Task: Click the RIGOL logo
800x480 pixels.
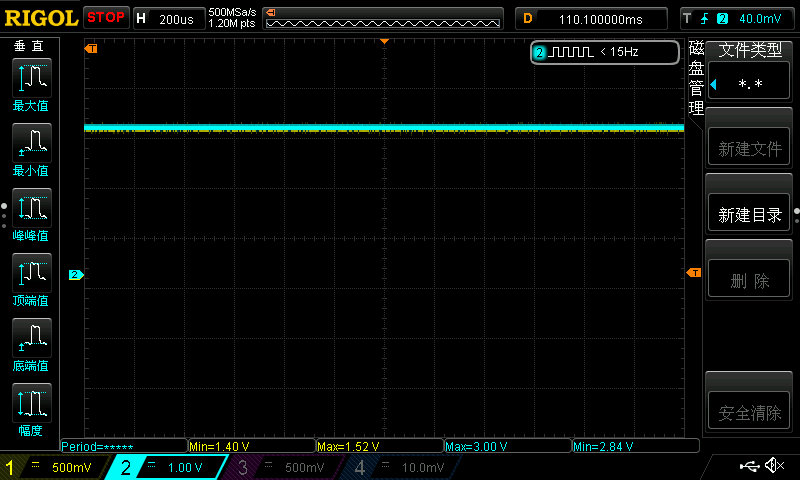Action: coord(41,19)
